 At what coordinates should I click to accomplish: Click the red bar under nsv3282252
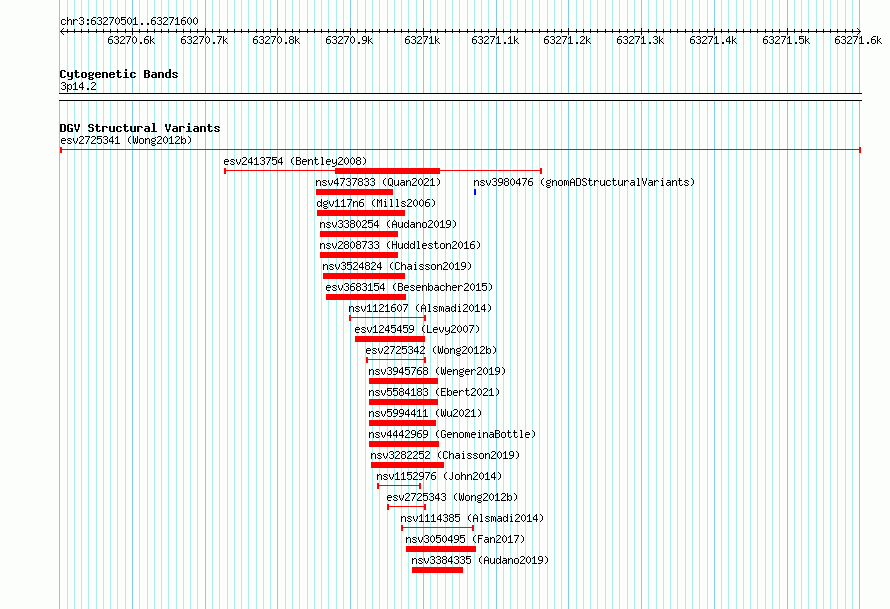pos(407,465)
